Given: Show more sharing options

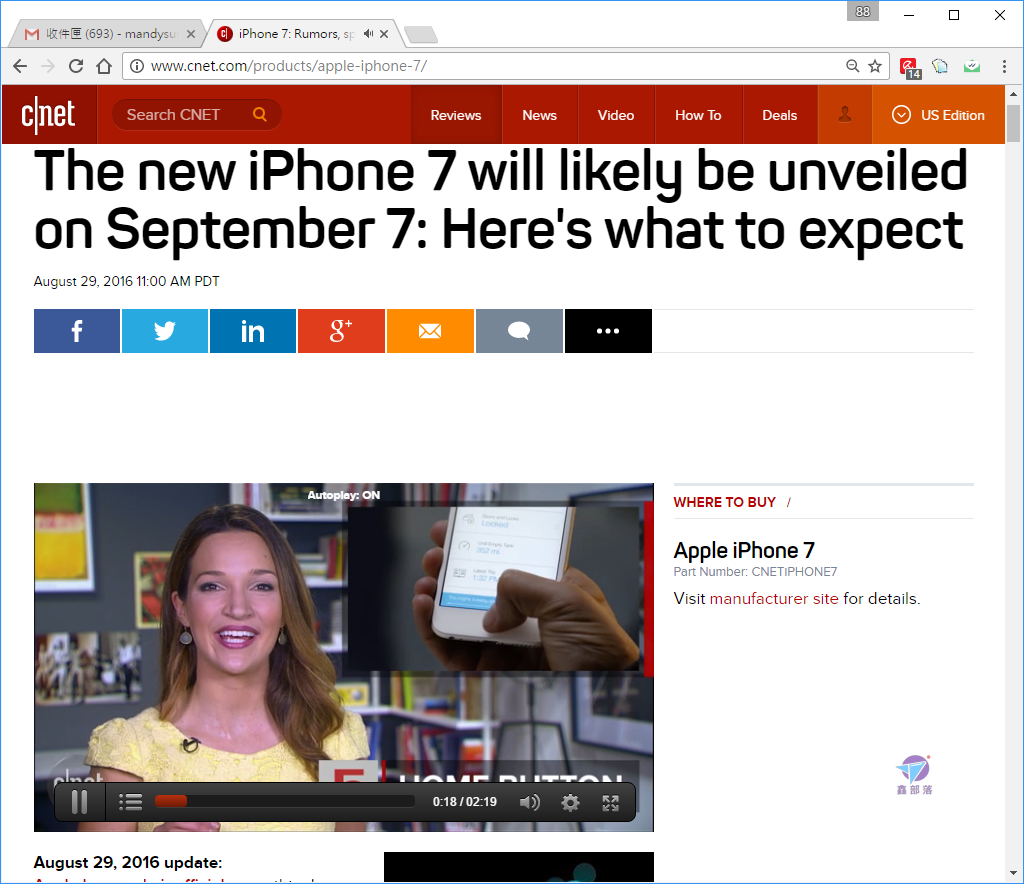Looking at the screenshot, I should (608, 331).
